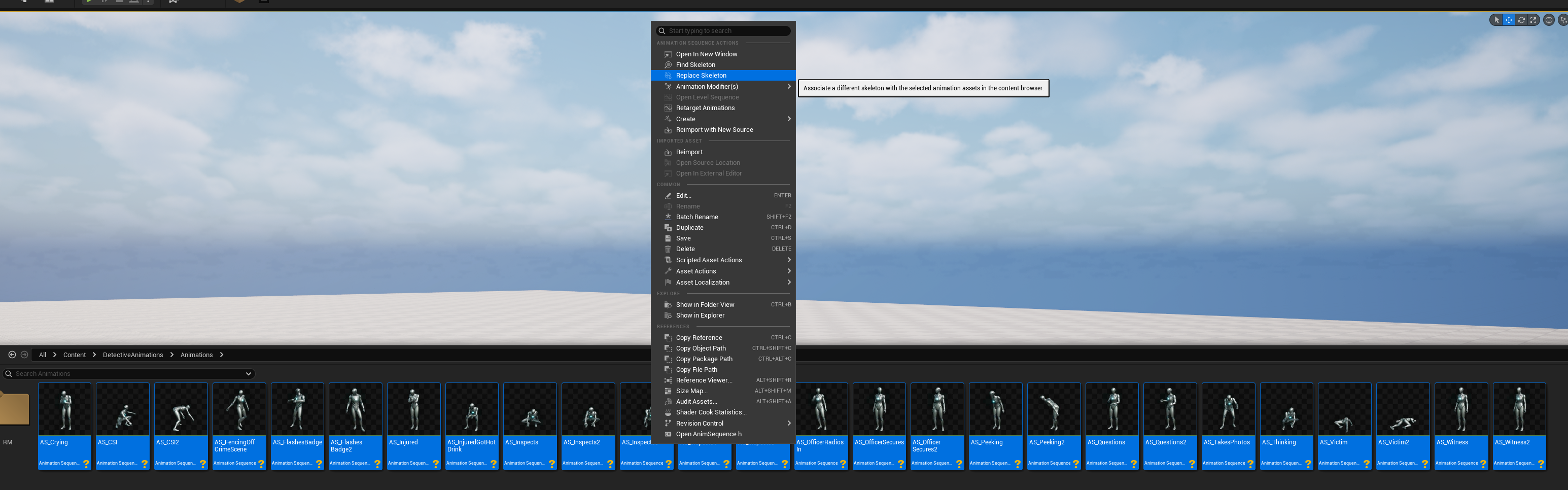
Task: Activate the translate move gizmo tool
Action: [x=1509, y=20]
